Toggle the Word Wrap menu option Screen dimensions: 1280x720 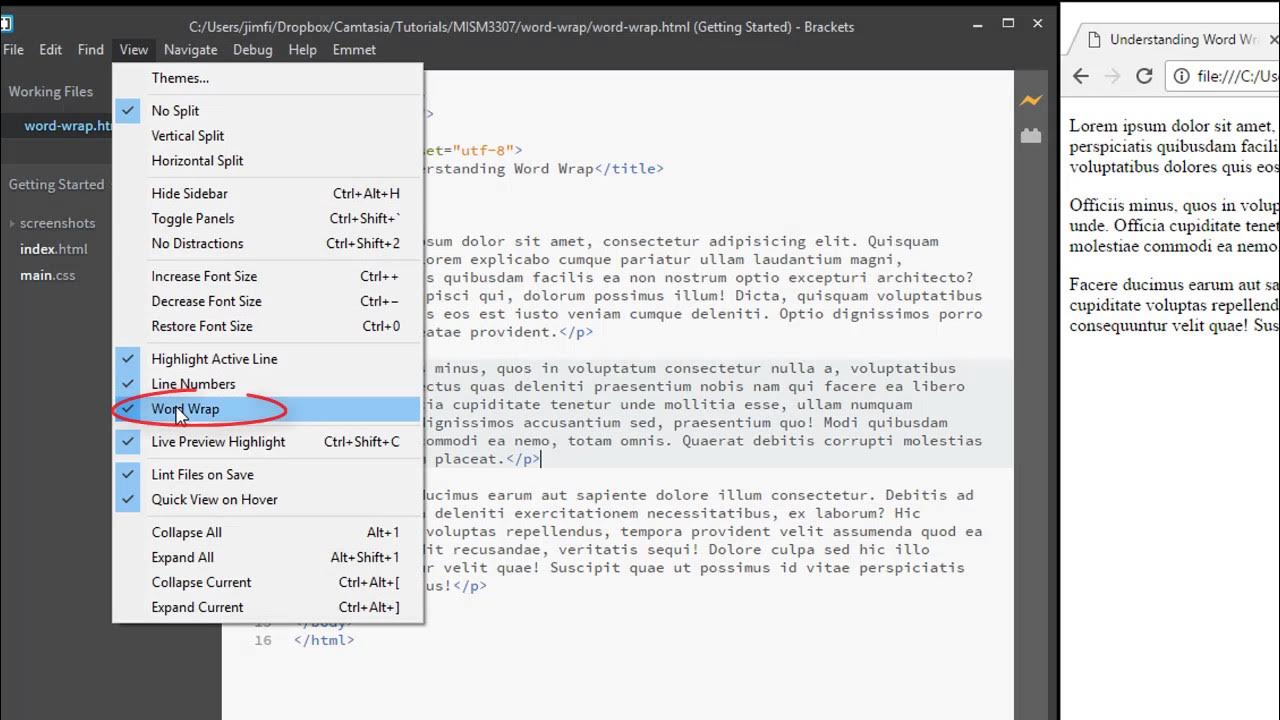267,409
